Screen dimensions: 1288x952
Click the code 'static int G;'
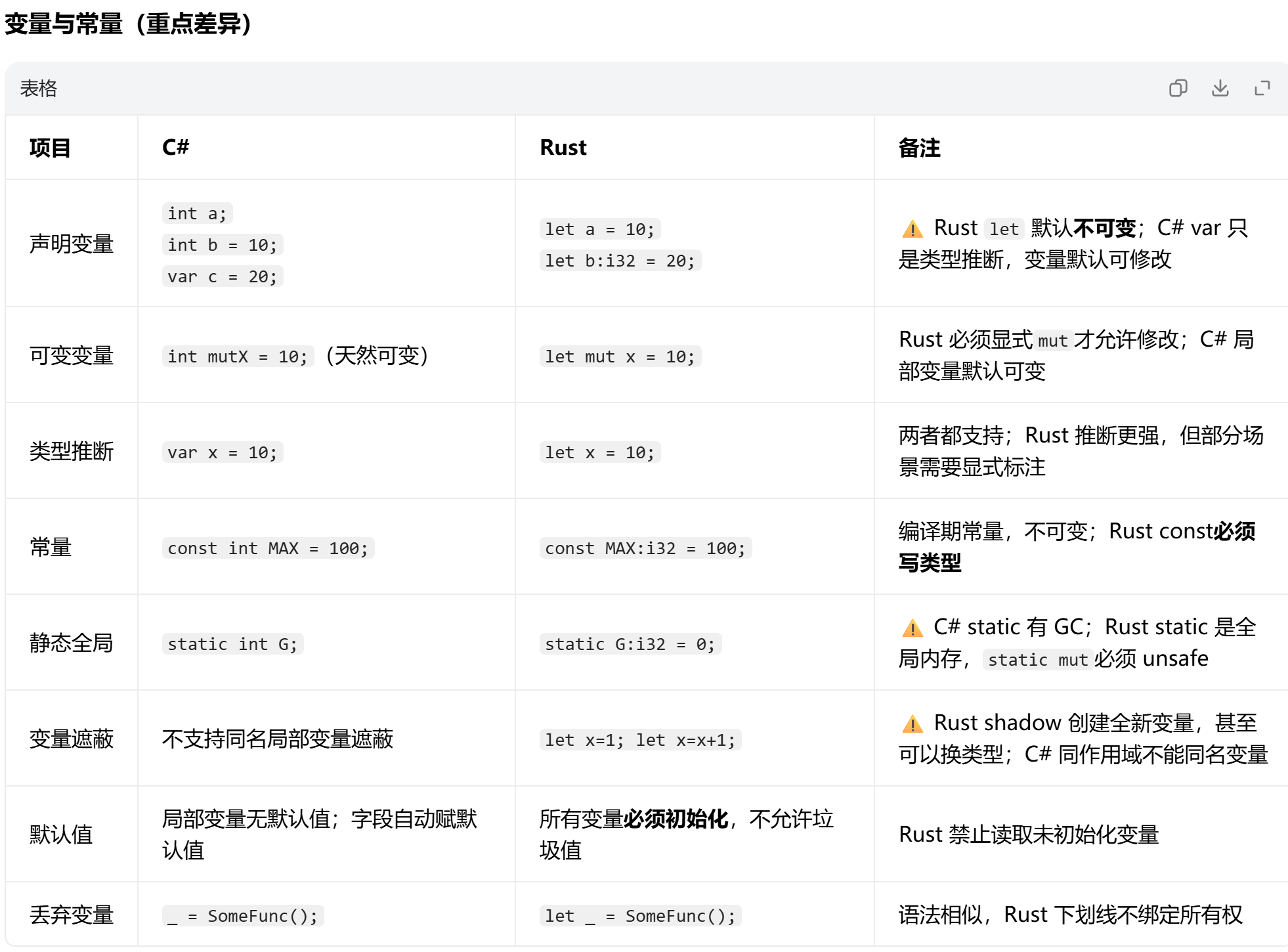[x=233, y=644]
